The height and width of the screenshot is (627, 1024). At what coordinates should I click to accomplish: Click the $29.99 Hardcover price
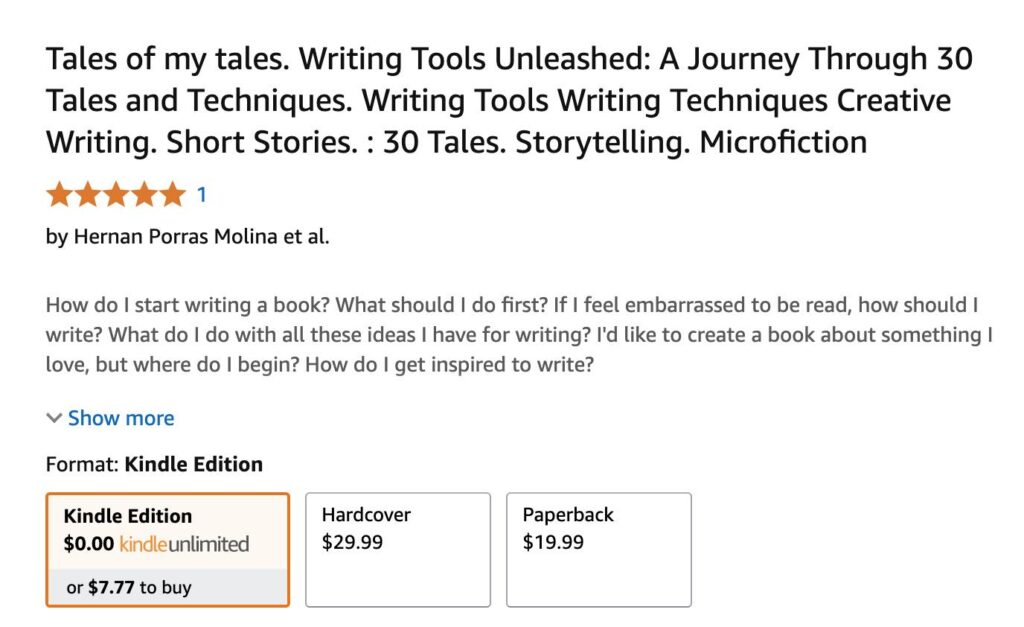(352, 543)
